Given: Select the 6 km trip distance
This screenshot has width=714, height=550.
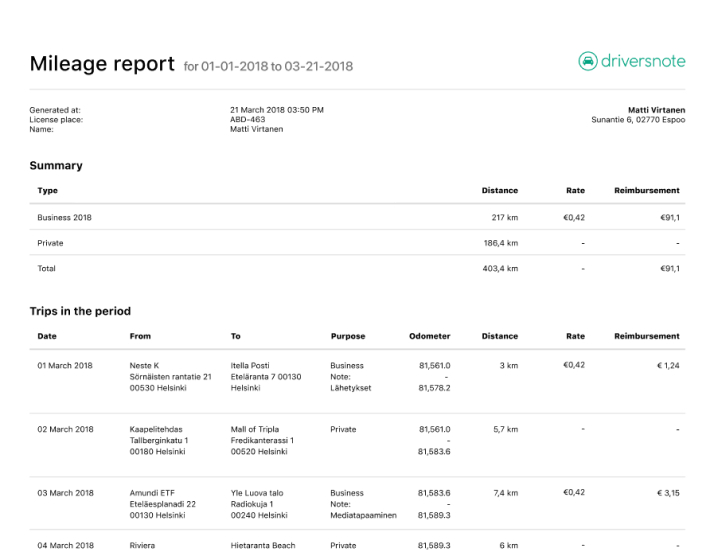Looking at the screenshot, I should tap(509, 545).
